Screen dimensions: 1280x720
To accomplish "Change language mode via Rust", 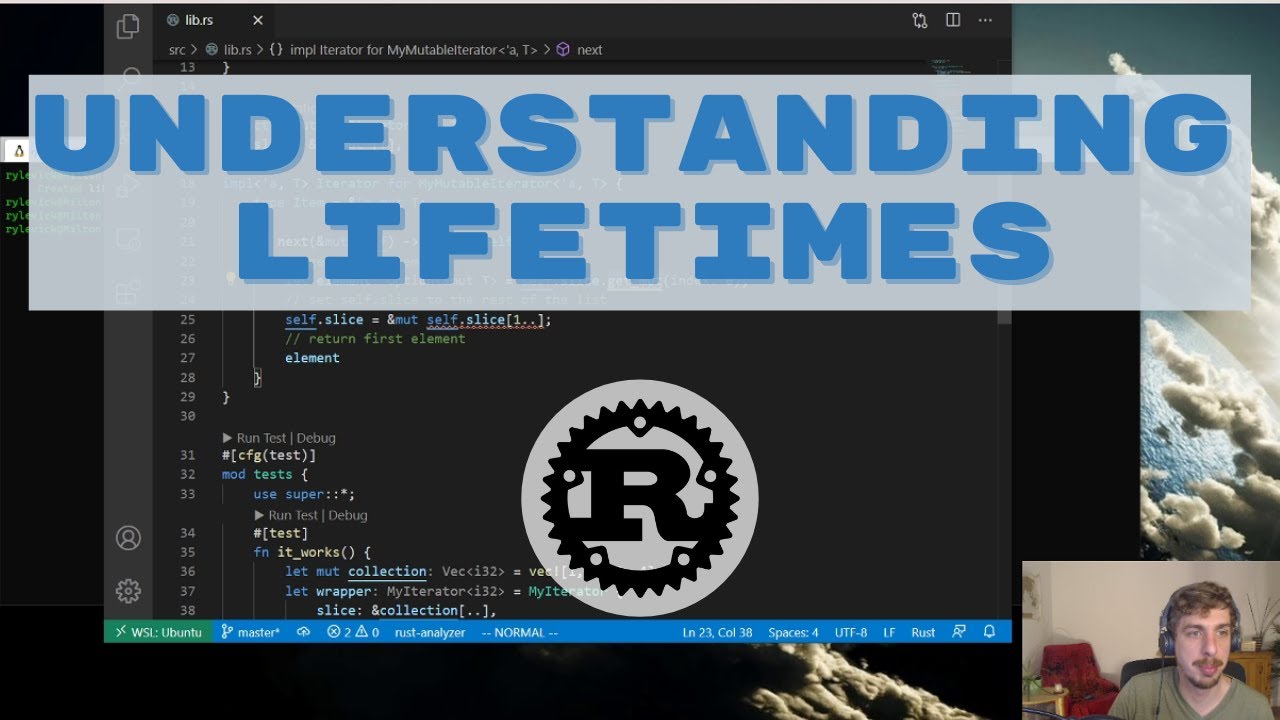I will tap(923, 632).
